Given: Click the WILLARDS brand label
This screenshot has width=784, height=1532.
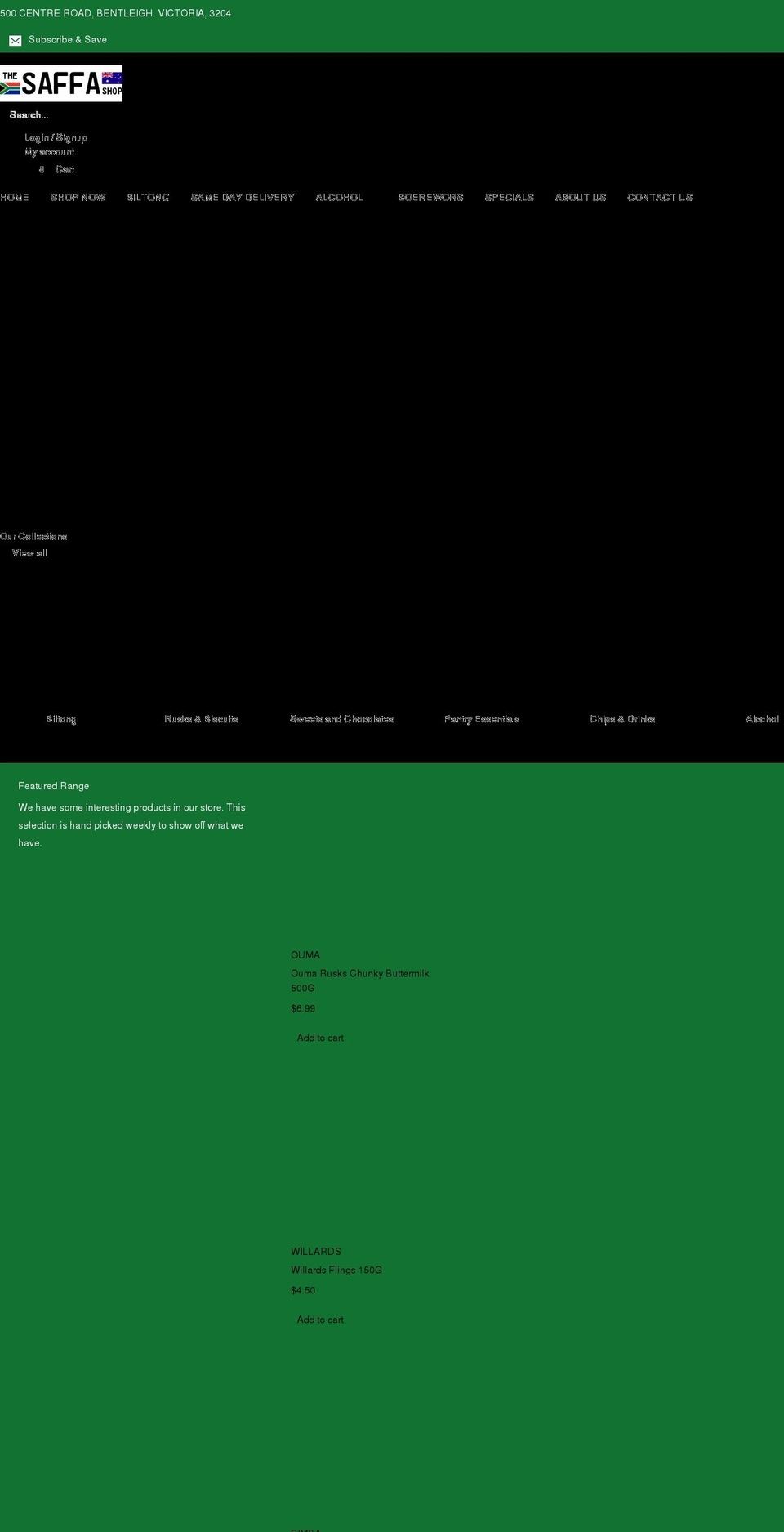Looking at the screenshot, I should point(316,1252).
